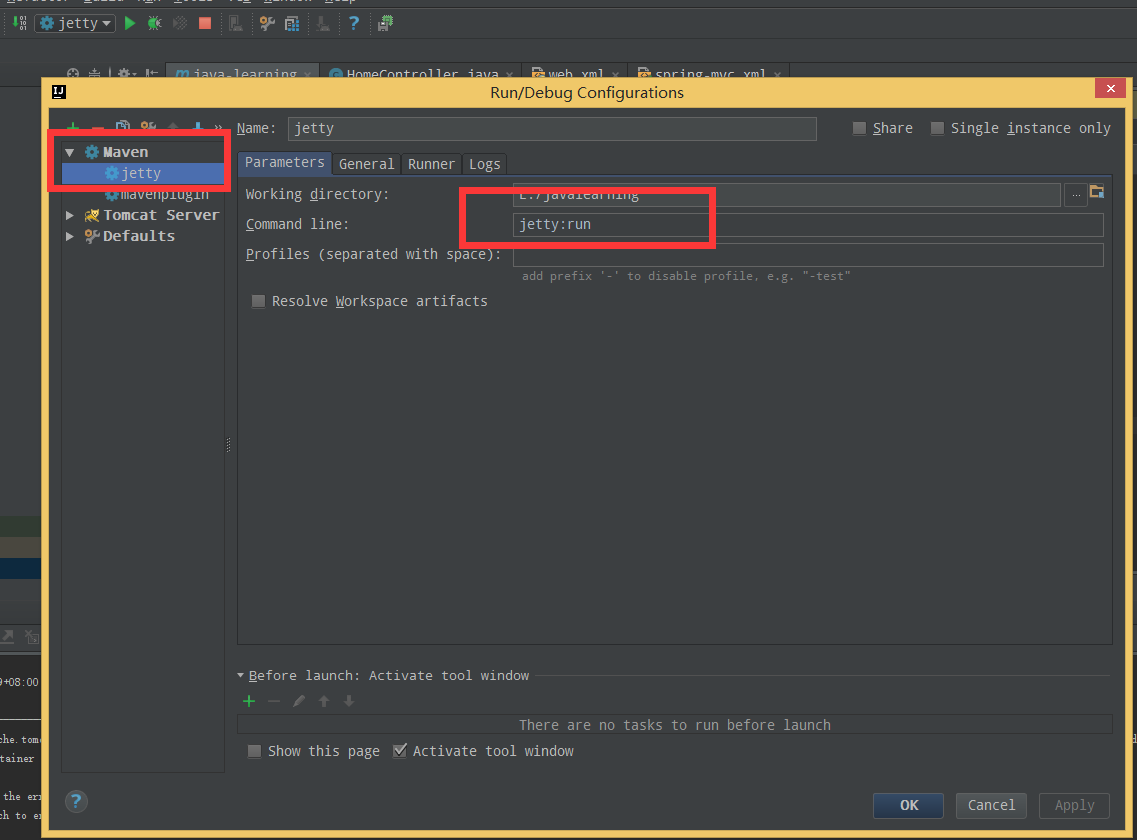The image size is (1137, 840).
Task: Copy configuration using the dialog copy icon
Action: [123, 127]
